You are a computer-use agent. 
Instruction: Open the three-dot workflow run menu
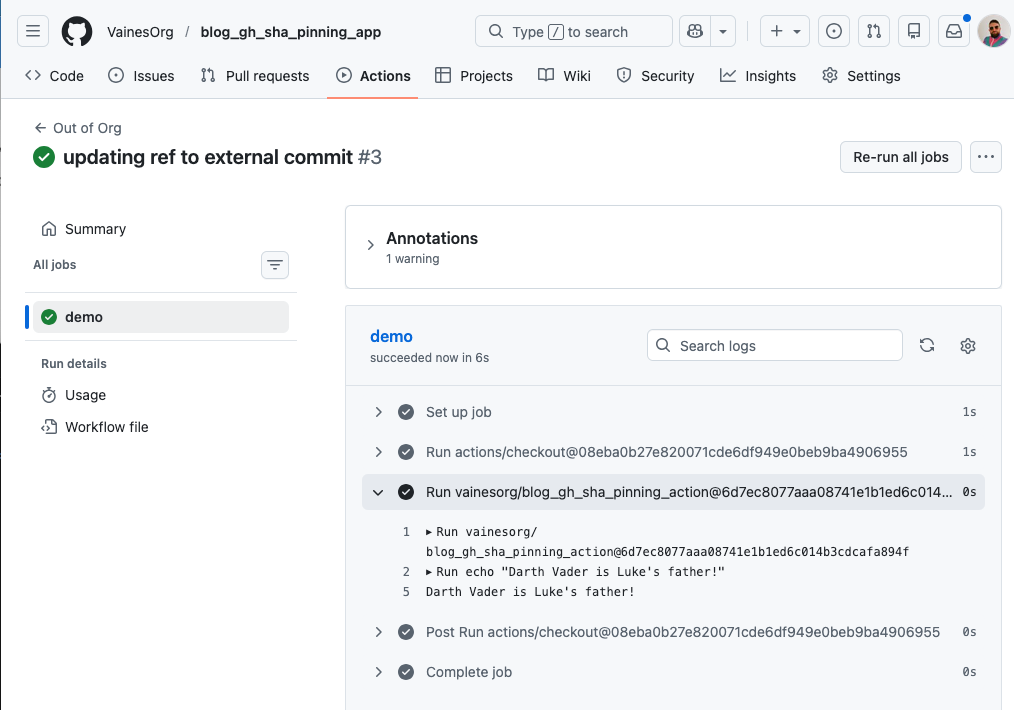(x=986, y=157)
